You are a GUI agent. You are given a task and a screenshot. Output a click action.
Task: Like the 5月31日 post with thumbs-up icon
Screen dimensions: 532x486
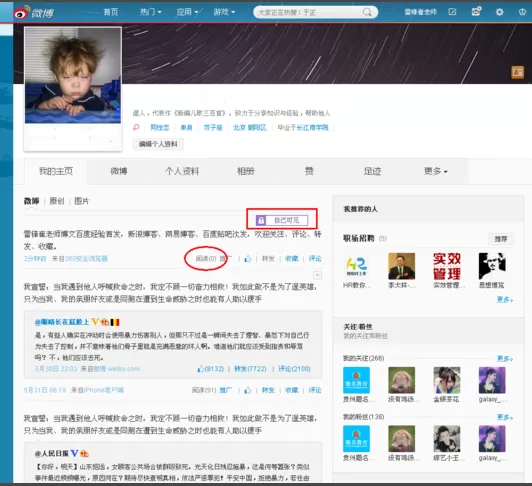(x=248, y=390)
